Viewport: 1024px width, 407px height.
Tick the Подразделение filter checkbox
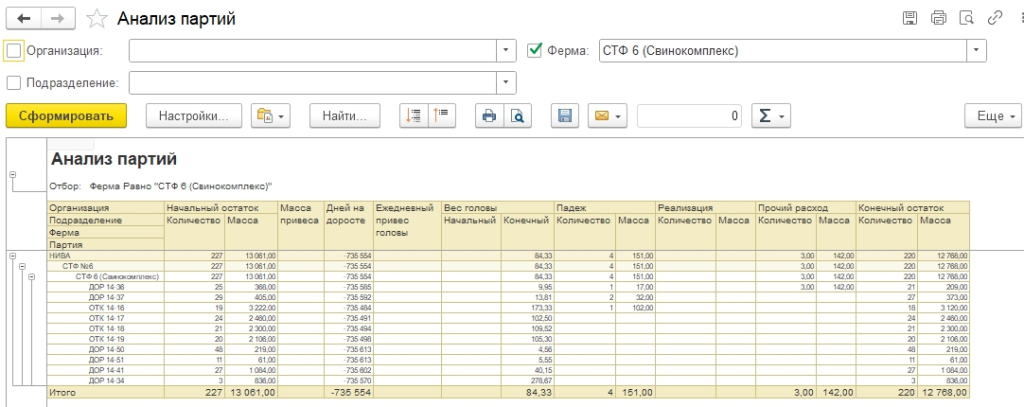(14, 83)
